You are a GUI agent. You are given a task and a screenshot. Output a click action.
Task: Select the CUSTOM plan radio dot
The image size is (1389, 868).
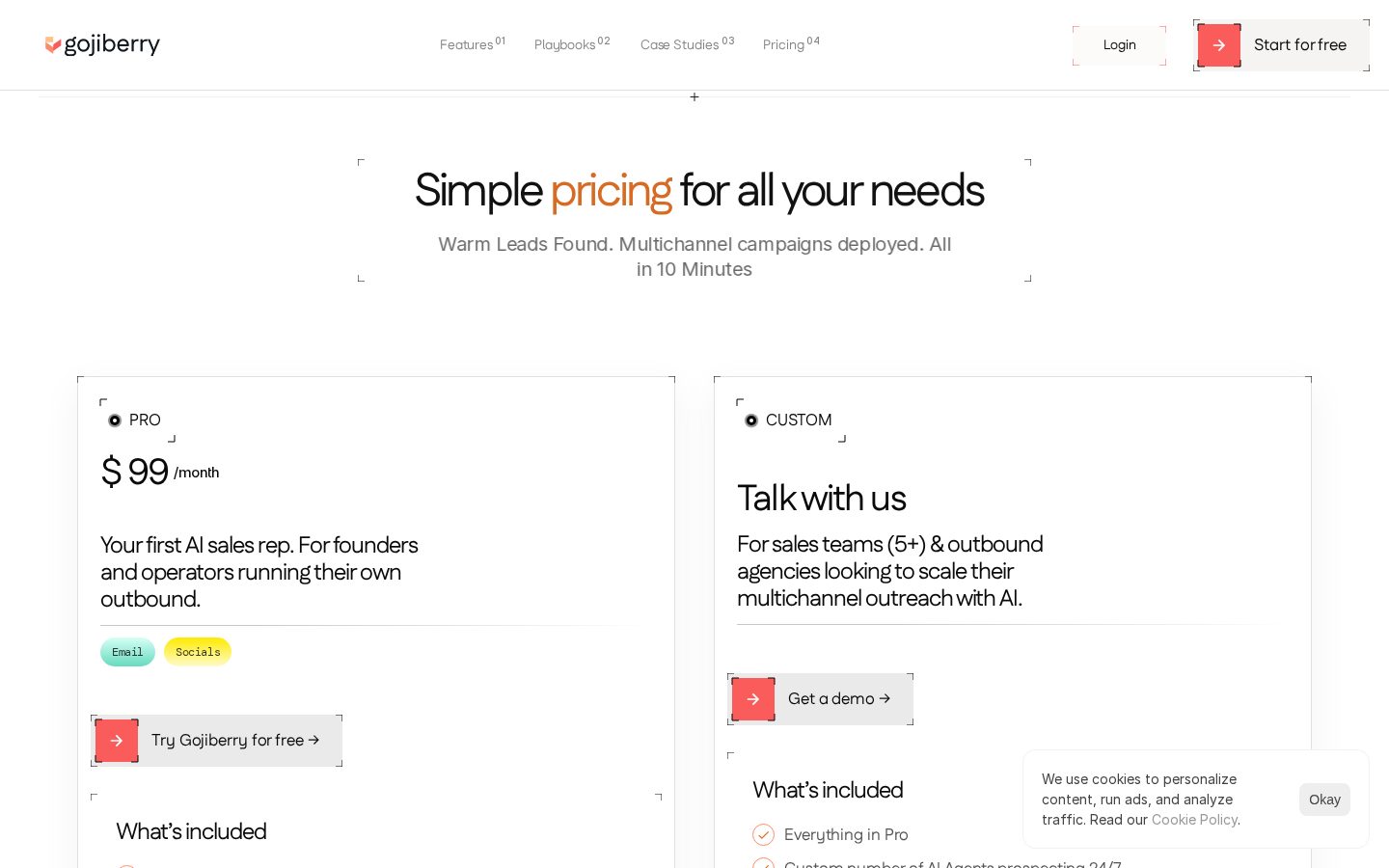click(x=751, y=420)
